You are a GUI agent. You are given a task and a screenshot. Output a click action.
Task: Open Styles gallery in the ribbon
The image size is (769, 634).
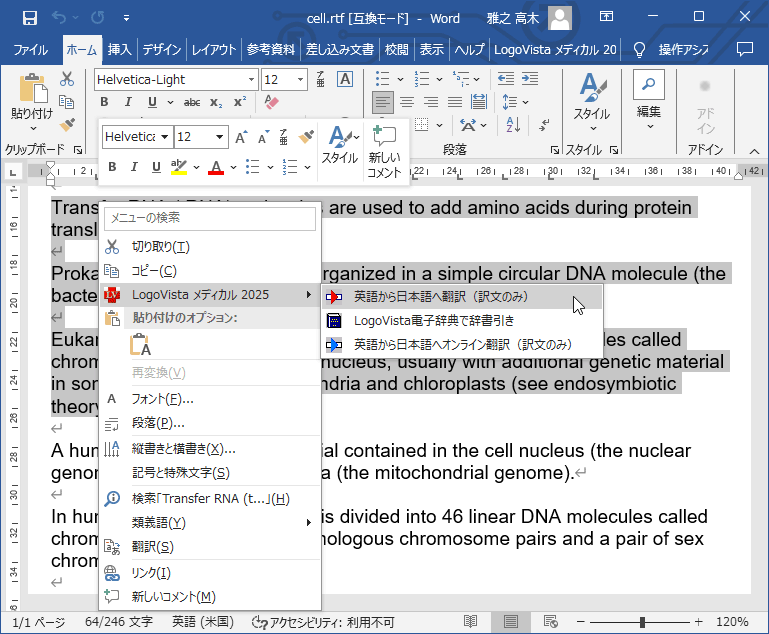(x=592, y=102)
